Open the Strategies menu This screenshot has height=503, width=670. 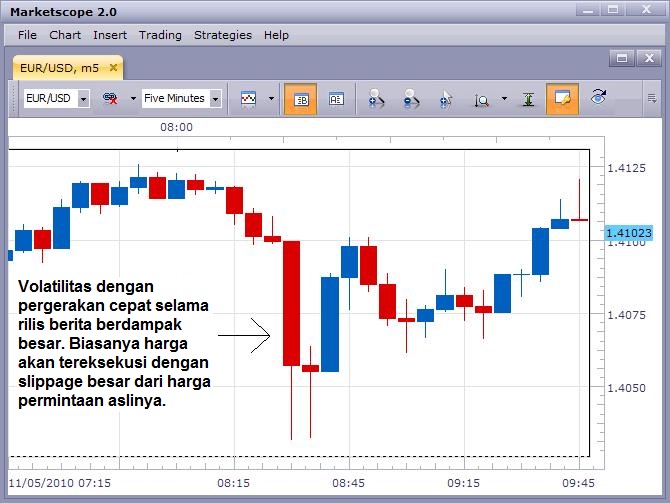pos(222,35)
